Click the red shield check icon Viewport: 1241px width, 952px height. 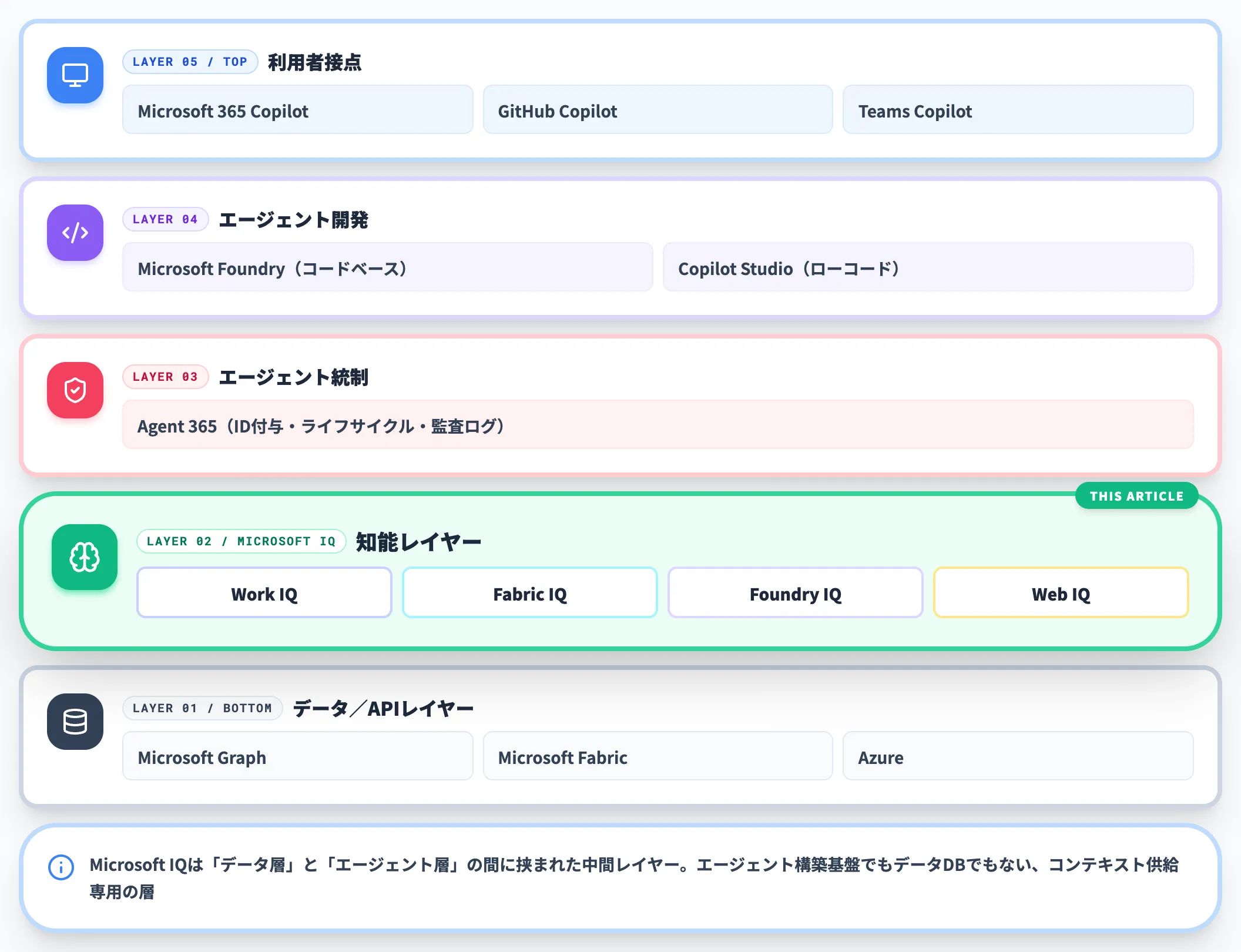point(75,390)
